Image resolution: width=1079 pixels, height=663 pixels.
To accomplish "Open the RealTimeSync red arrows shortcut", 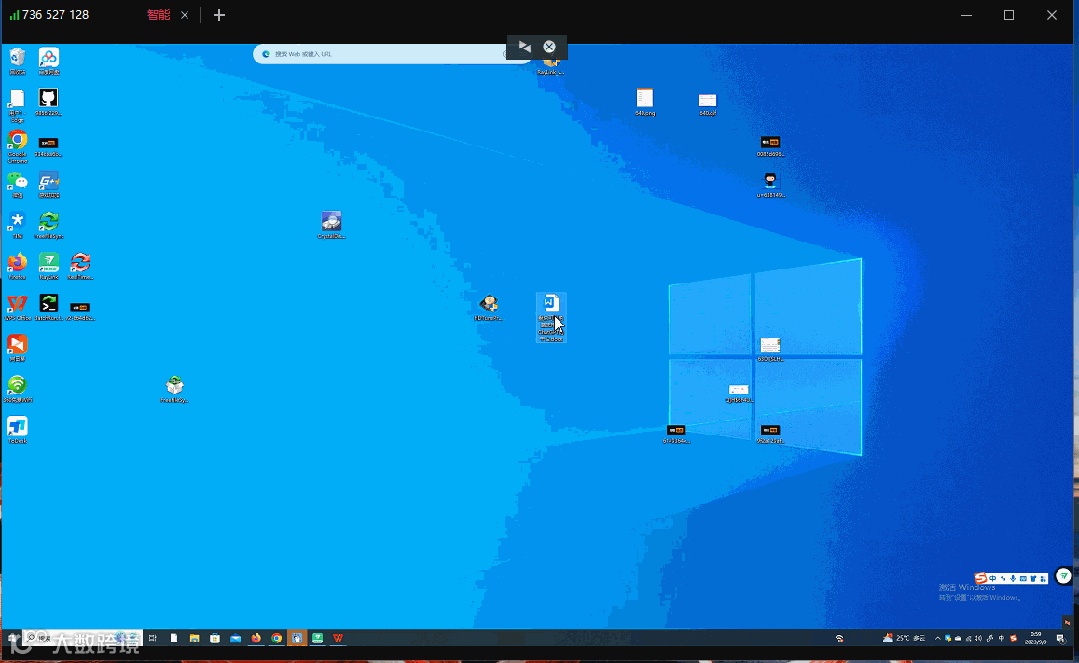I will click(x=80, y=266).
